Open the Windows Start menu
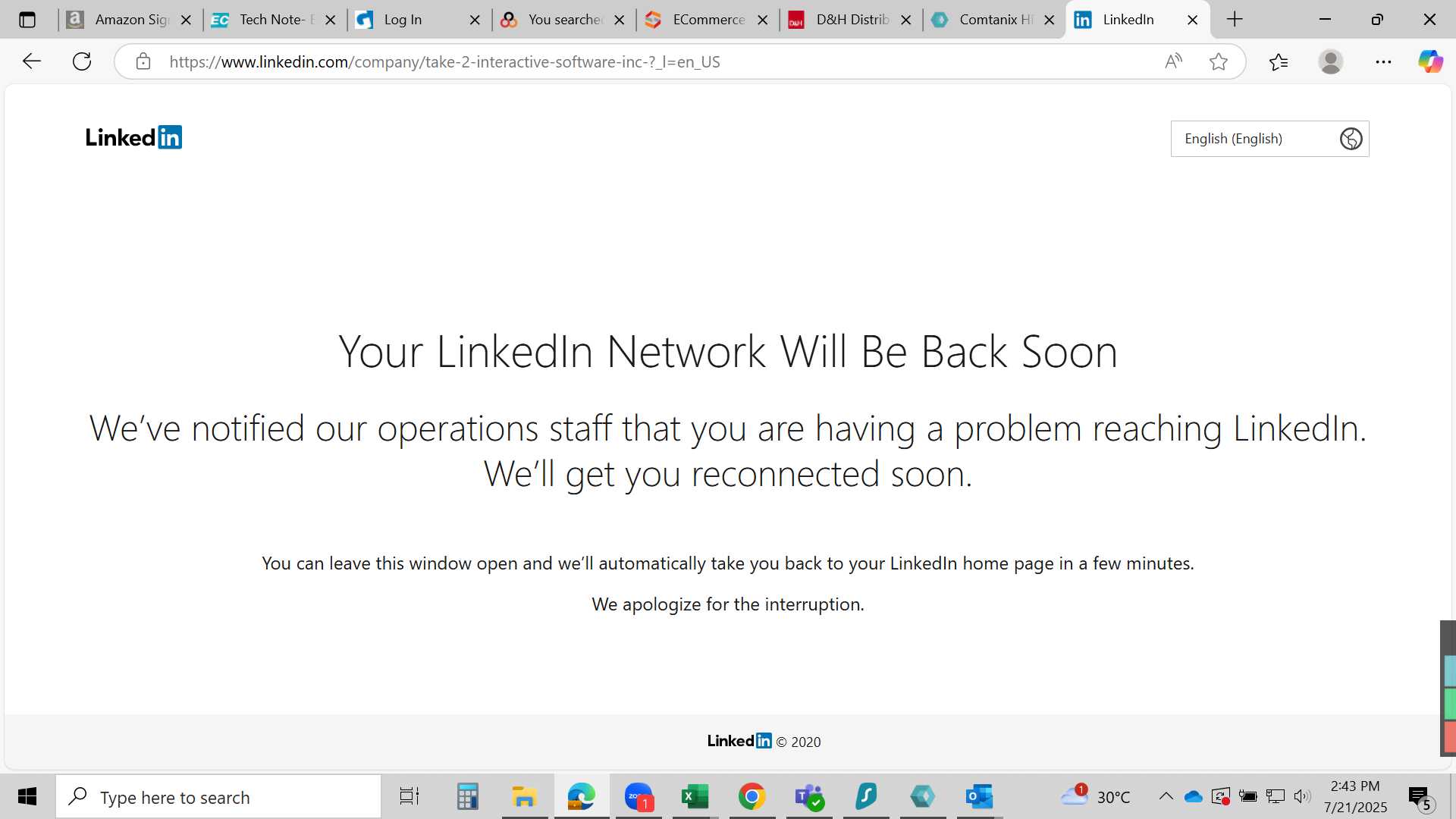The height and width of the screenshot is (819, 1456). (x=27, y=797)
